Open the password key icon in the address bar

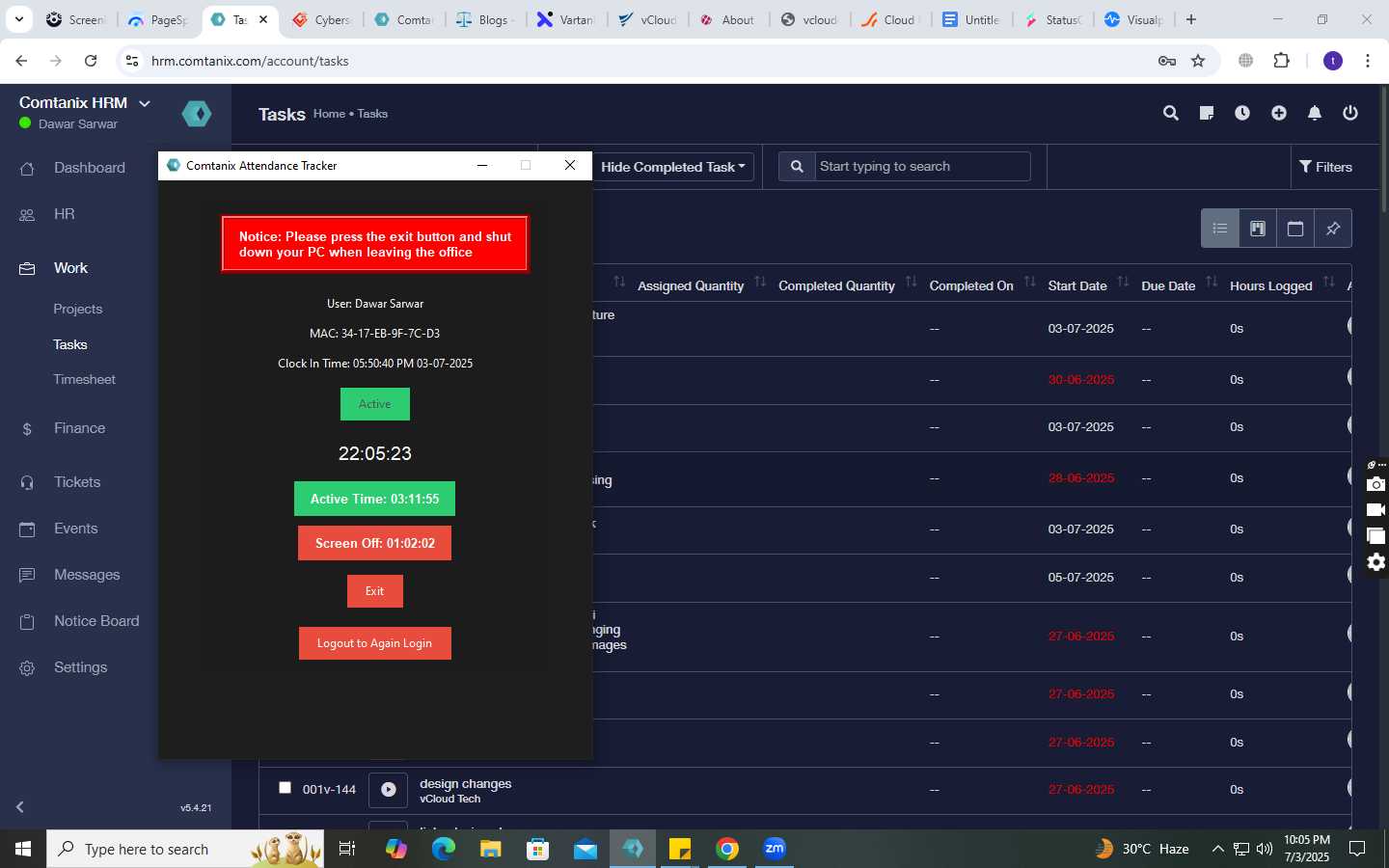(1167, 61)
